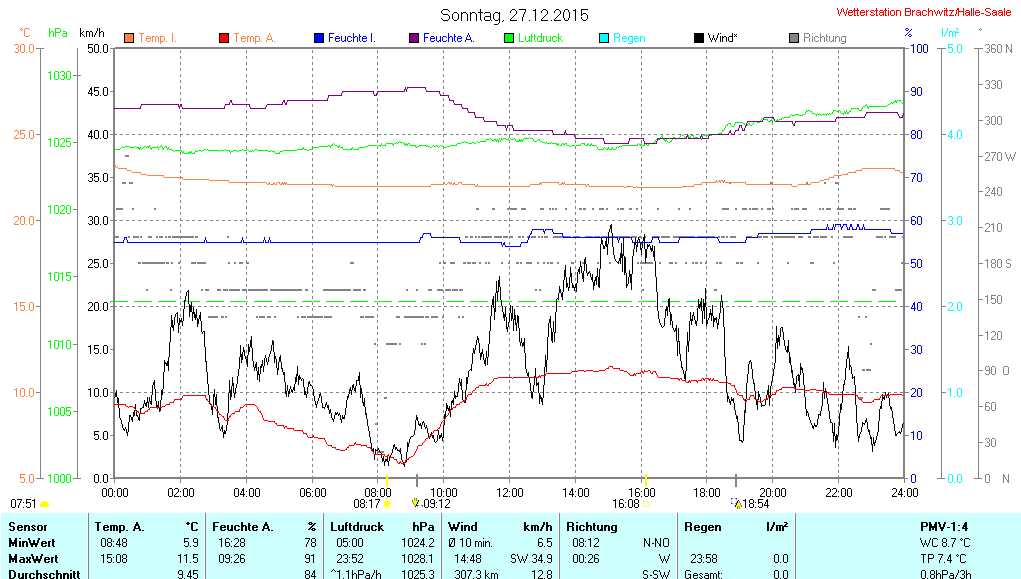1021x579 pixels.
Task: Select the Richtung column header in table
Action: coord(591,526)
